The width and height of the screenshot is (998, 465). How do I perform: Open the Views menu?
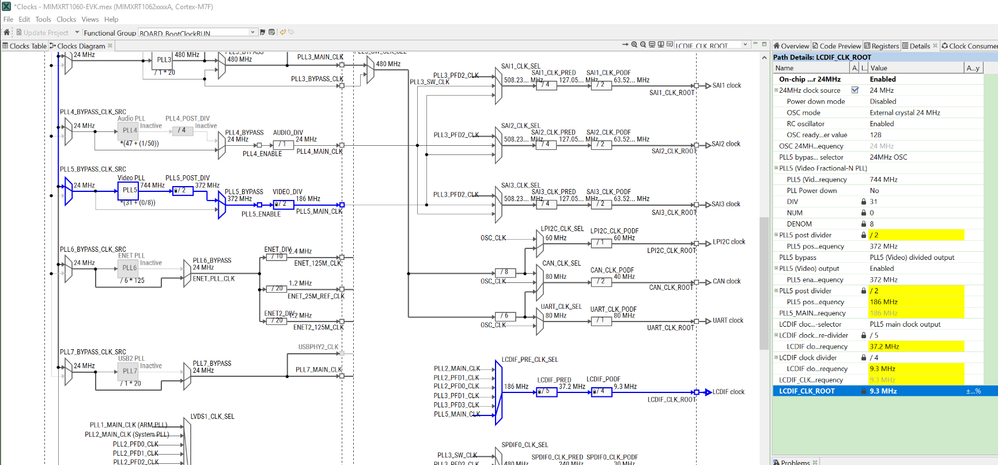tap(90, 20)
